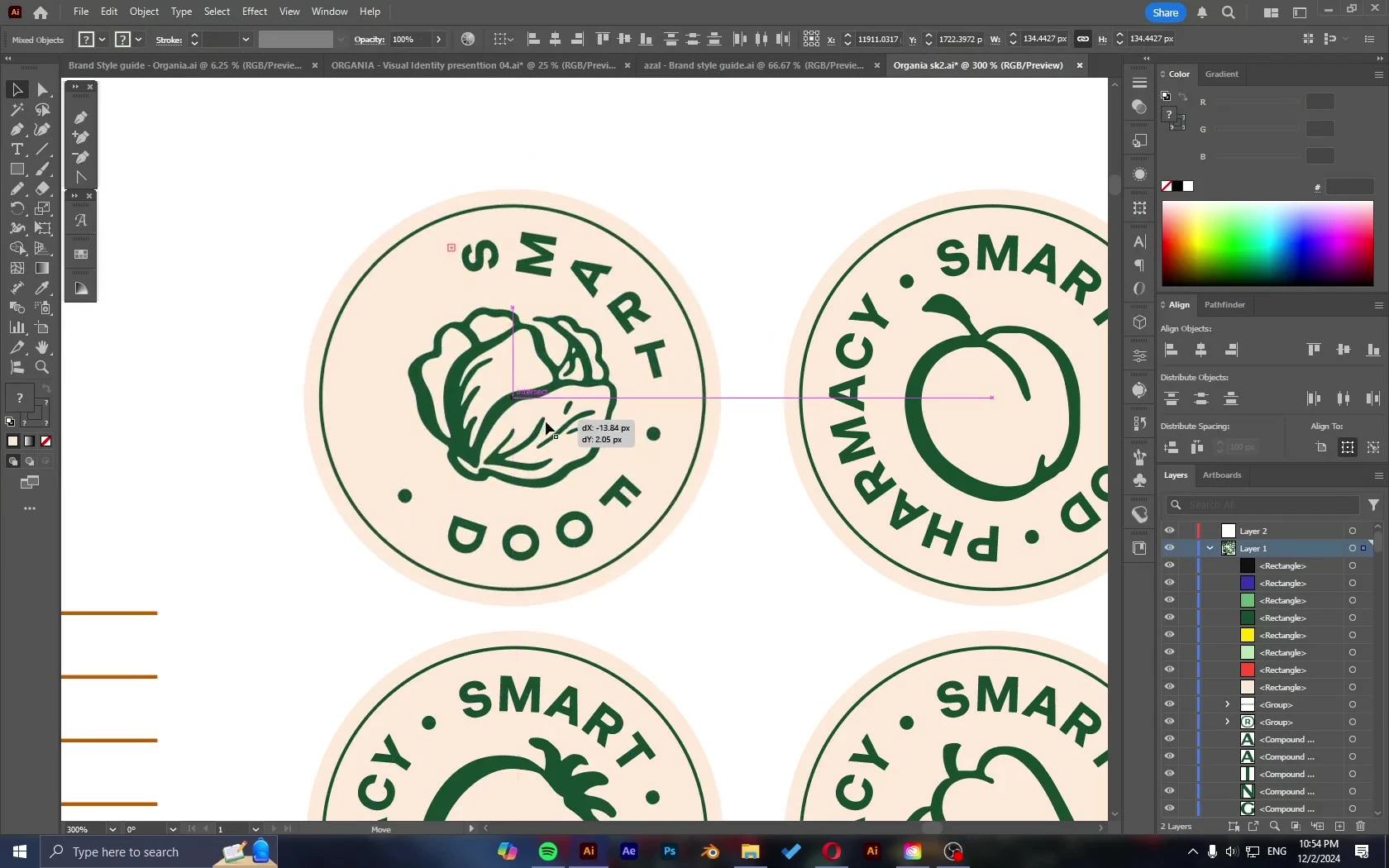Screen dimensions: 1389x868
Task: Open the Search icon in top bar
Action: click(1229, 12)
